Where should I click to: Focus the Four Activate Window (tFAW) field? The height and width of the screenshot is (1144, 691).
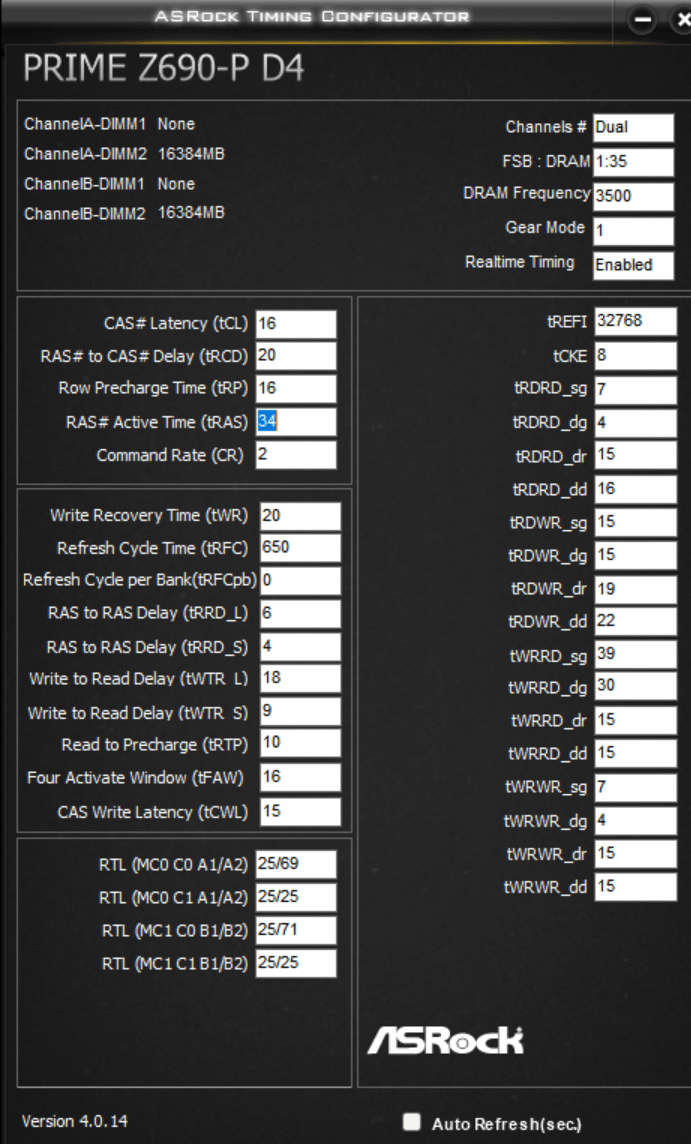coord(301,778)
